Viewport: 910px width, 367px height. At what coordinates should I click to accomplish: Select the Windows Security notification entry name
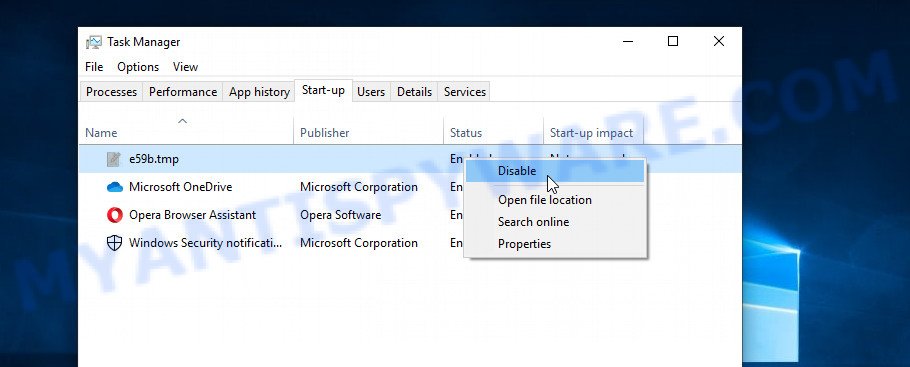point(205,243)
